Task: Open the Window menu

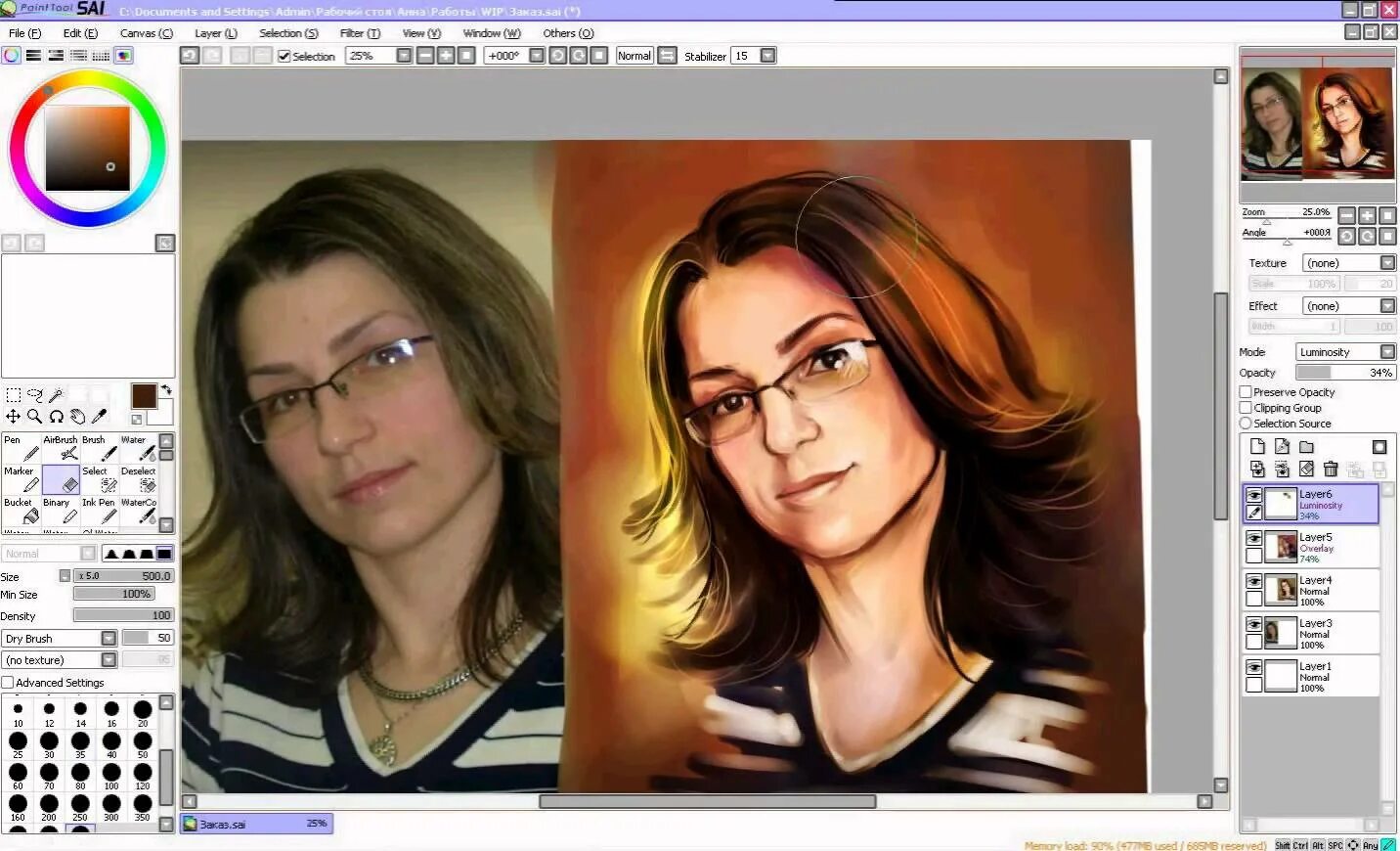Action: (492, 33)
